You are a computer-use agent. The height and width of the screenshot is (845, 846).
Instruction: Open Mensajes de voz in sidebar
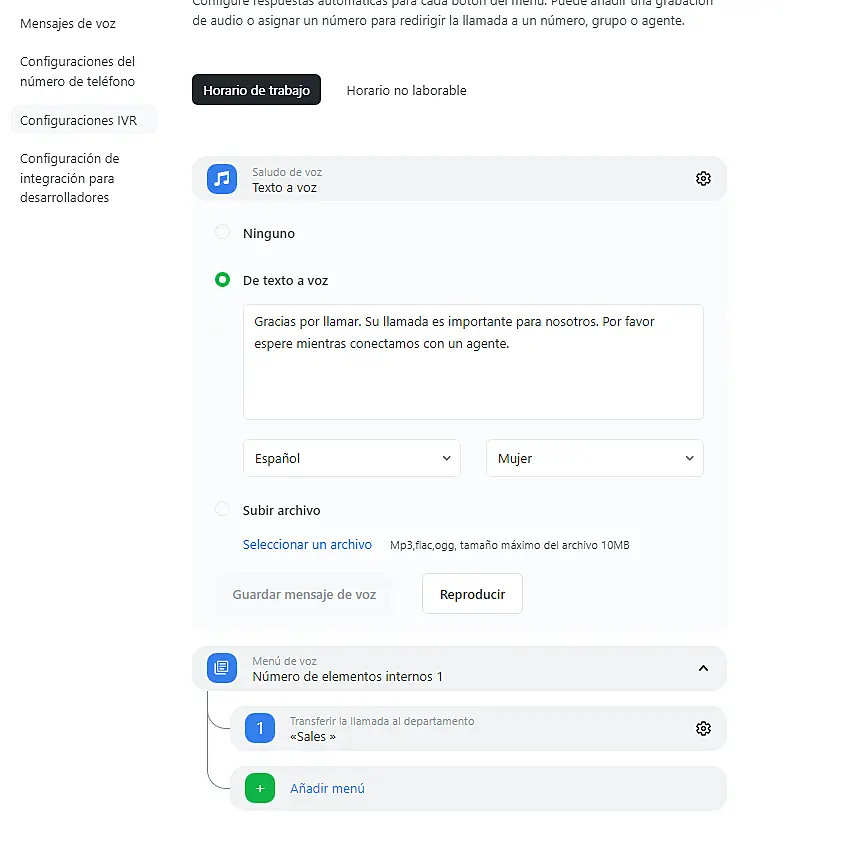[x=68, y=23]
